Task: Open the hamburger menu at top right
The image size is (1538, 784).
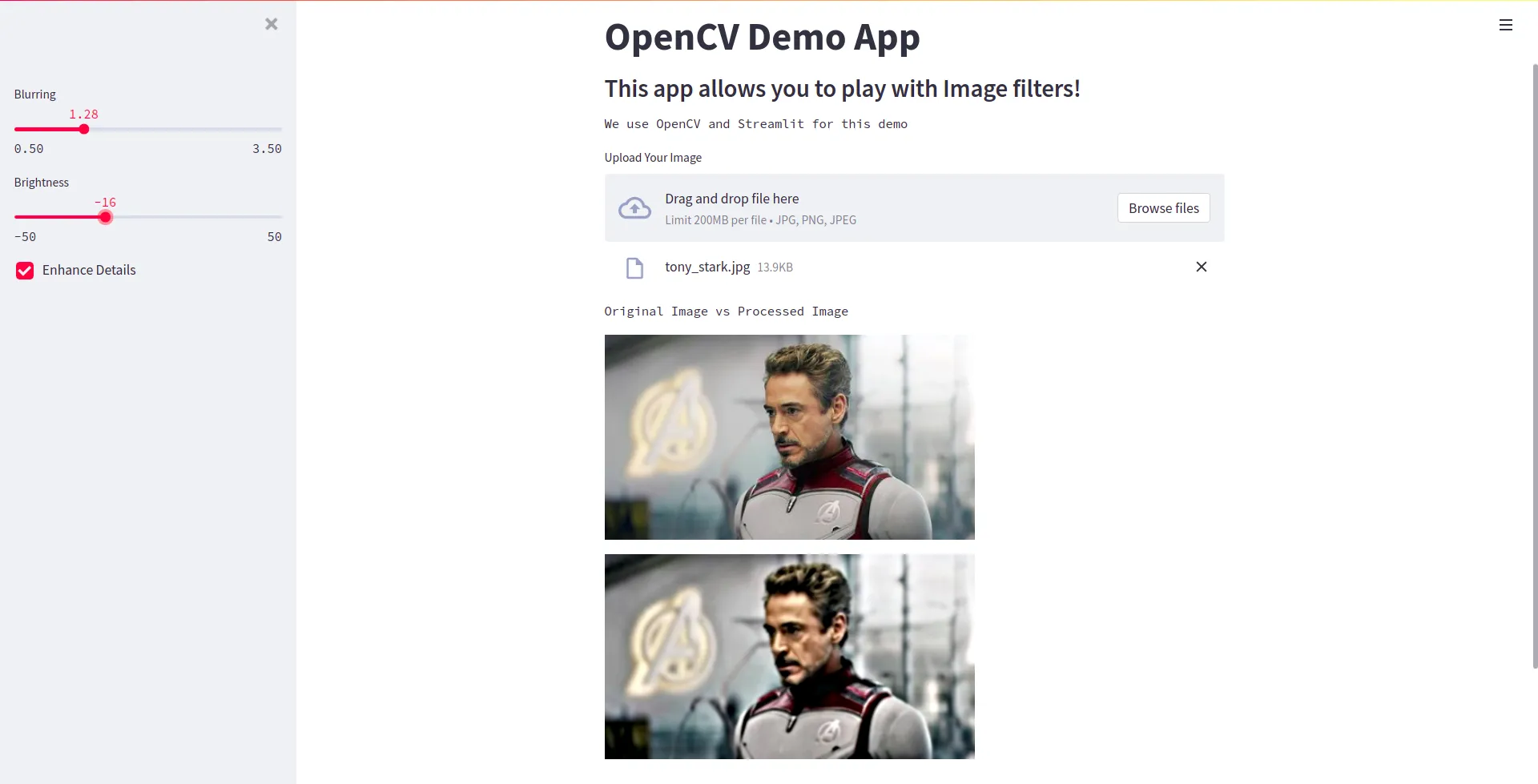Action: click(1505, 25)
